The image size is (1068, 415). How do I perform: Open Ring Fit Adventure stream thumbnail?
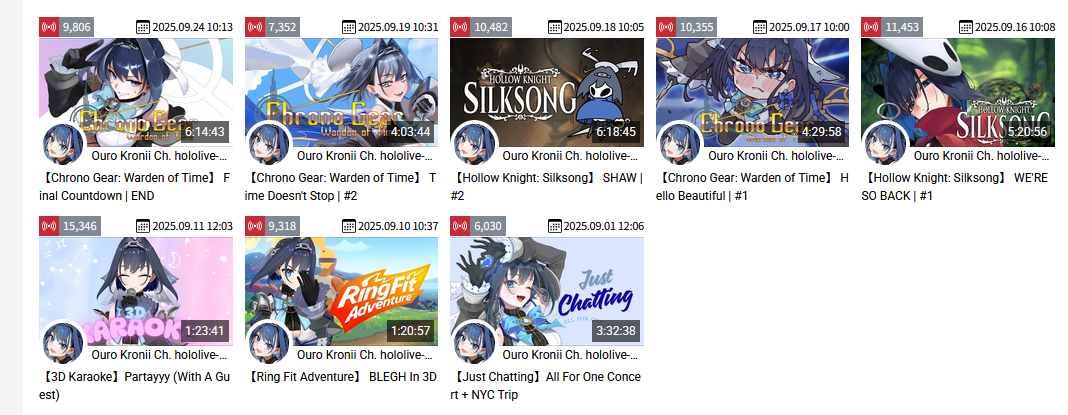click(342, 291)
